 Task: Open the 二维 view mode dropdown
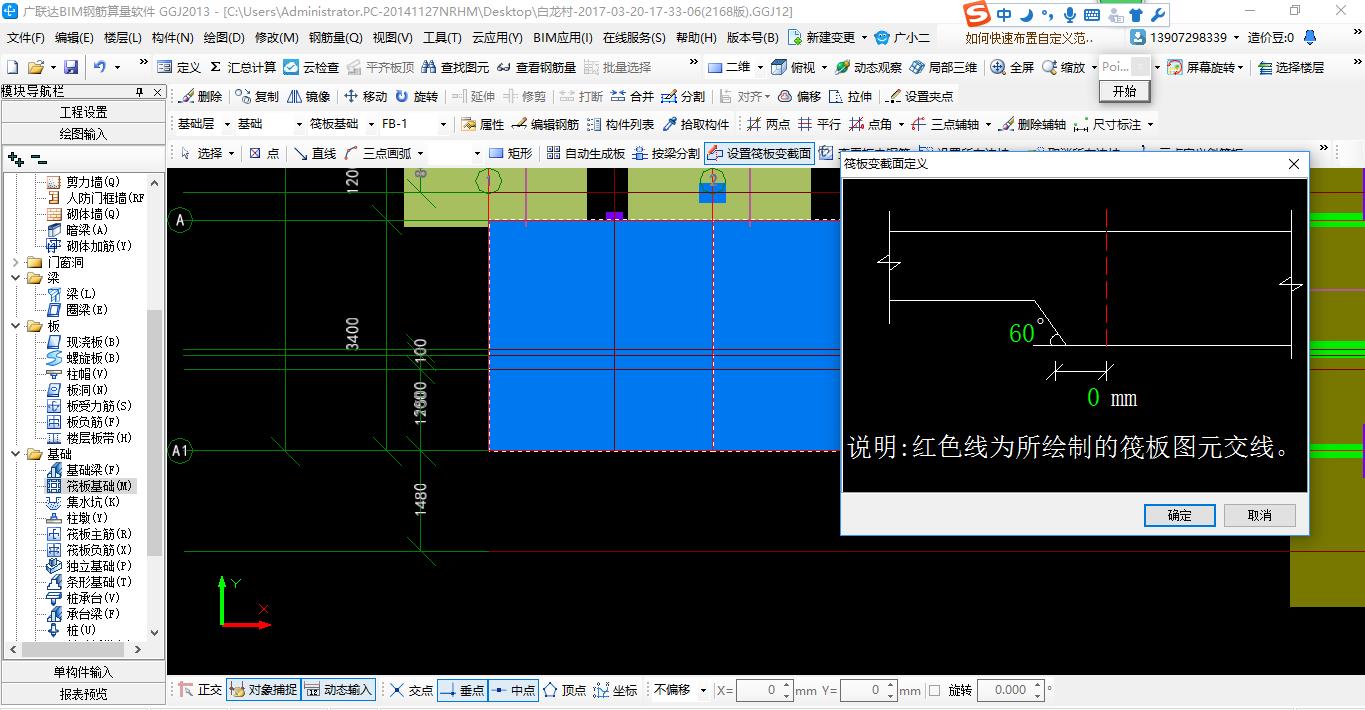[760, 67]
